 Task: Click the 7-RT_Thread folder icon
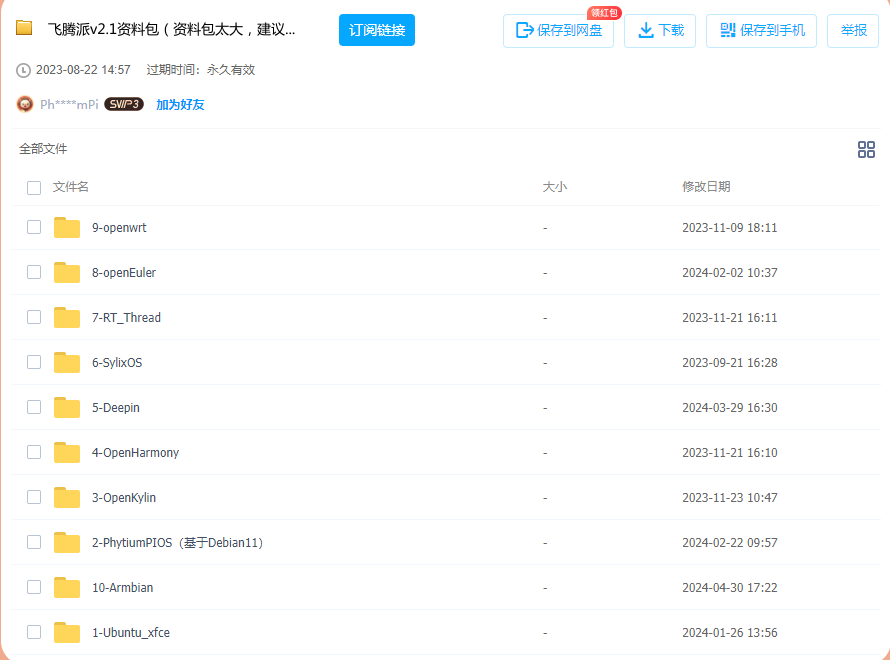coord(67,317)
